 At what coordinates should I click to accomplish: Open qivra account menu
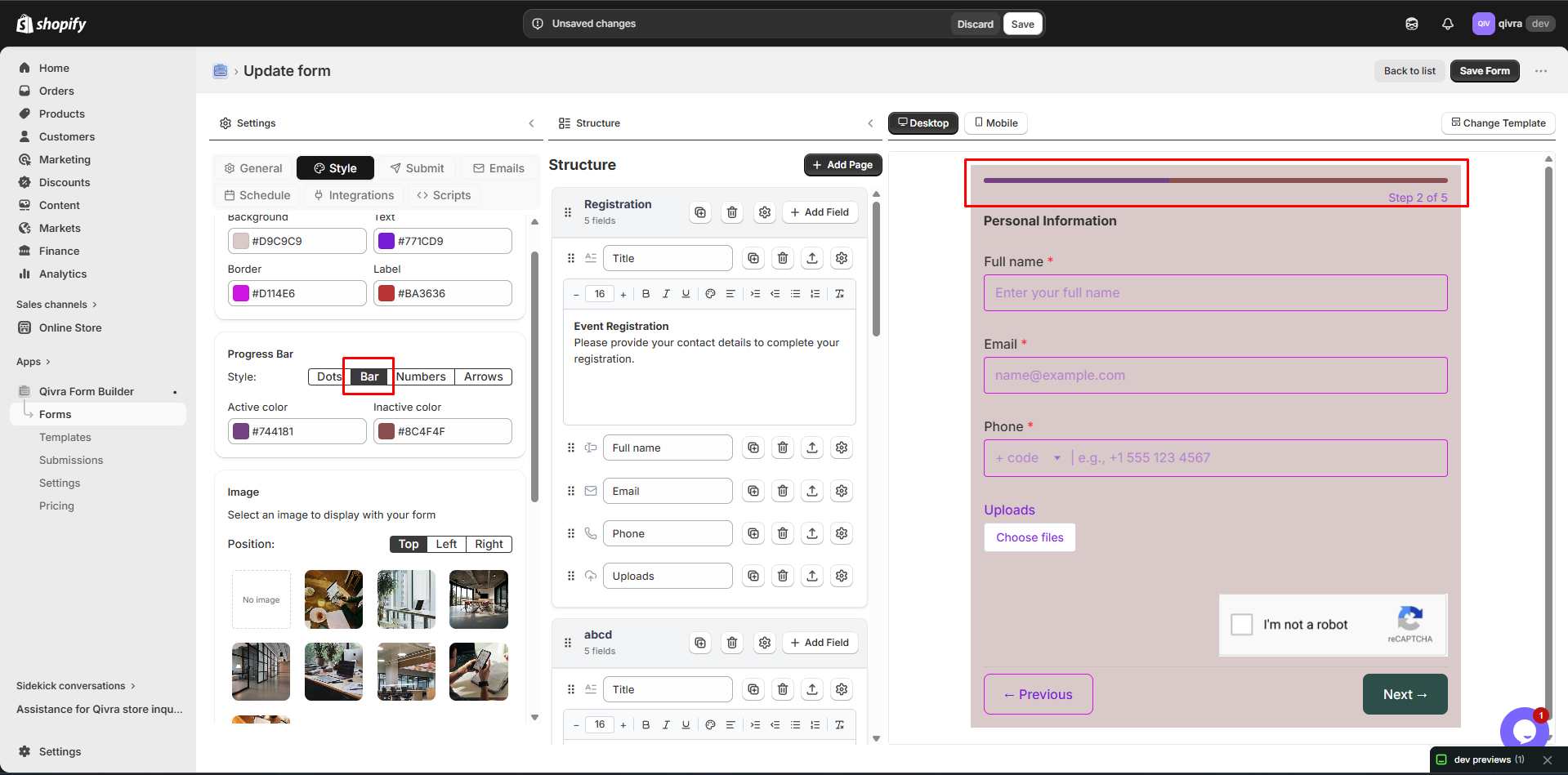(x=1513, y=24)
